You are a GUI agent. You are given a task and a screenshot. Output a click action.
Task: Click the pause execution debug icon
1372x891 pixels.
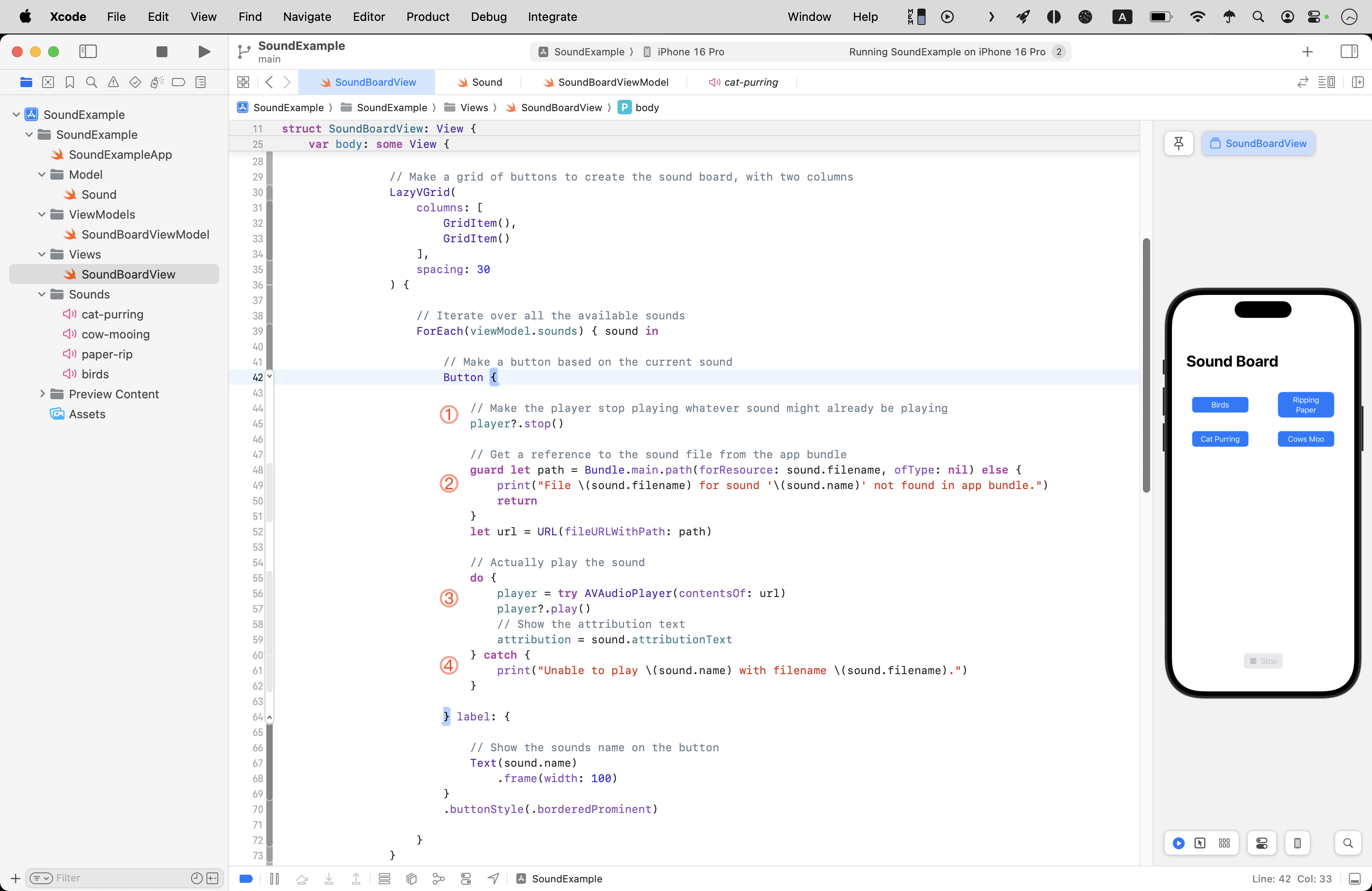point(274,878)
